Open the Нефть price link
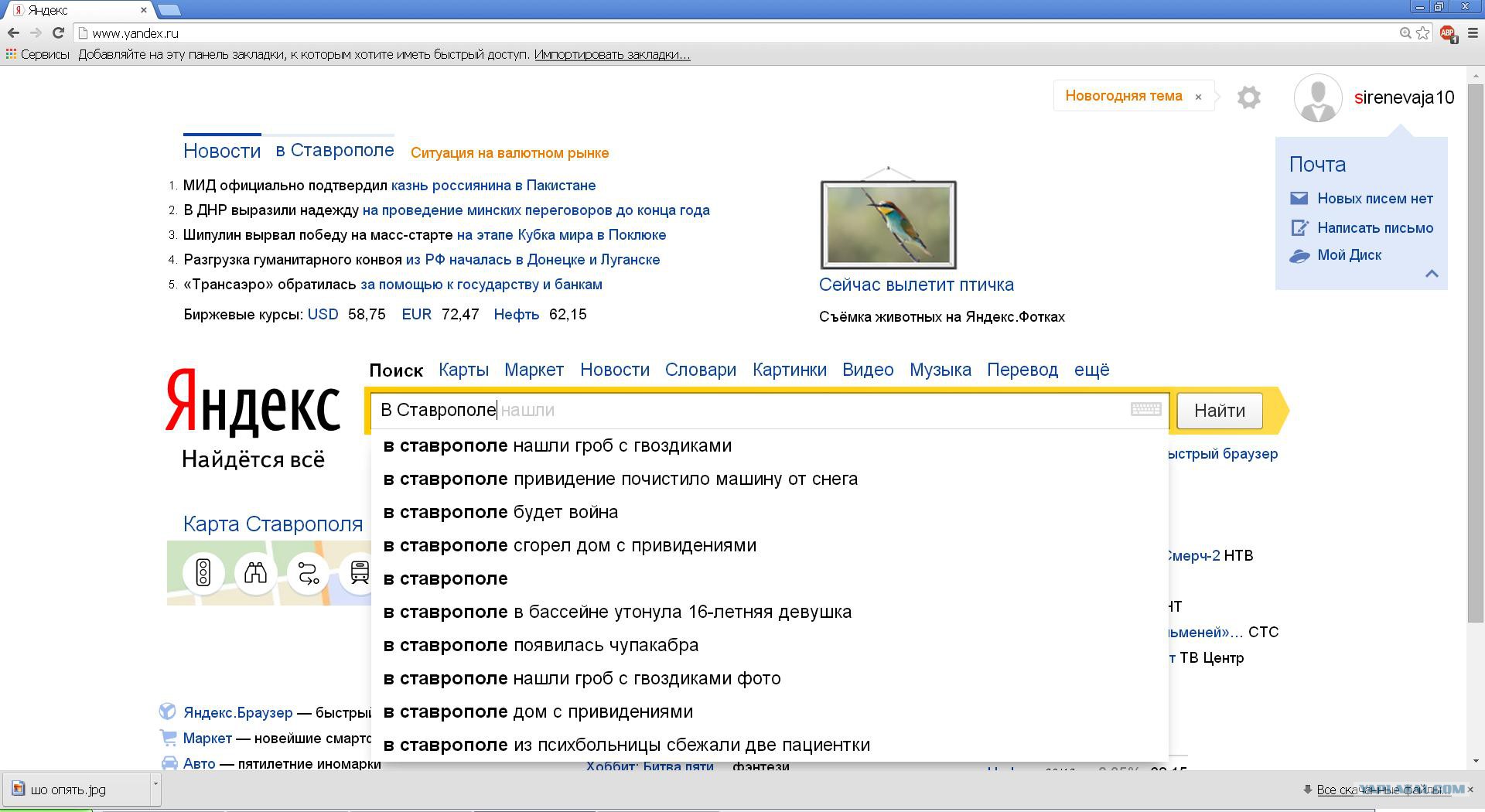 coord(517,315)
